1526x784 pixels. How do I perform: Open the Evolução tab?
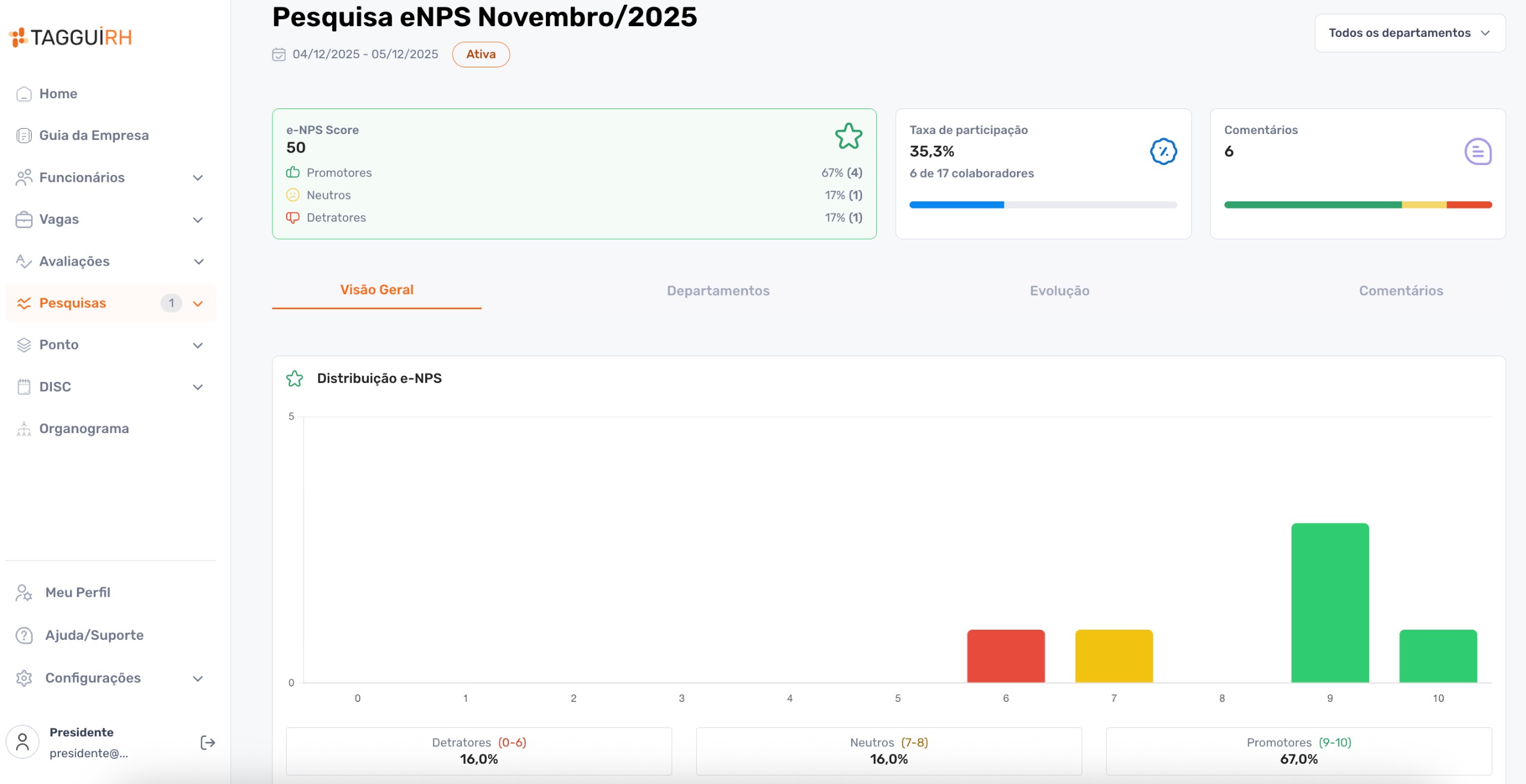coord(1059,291)
